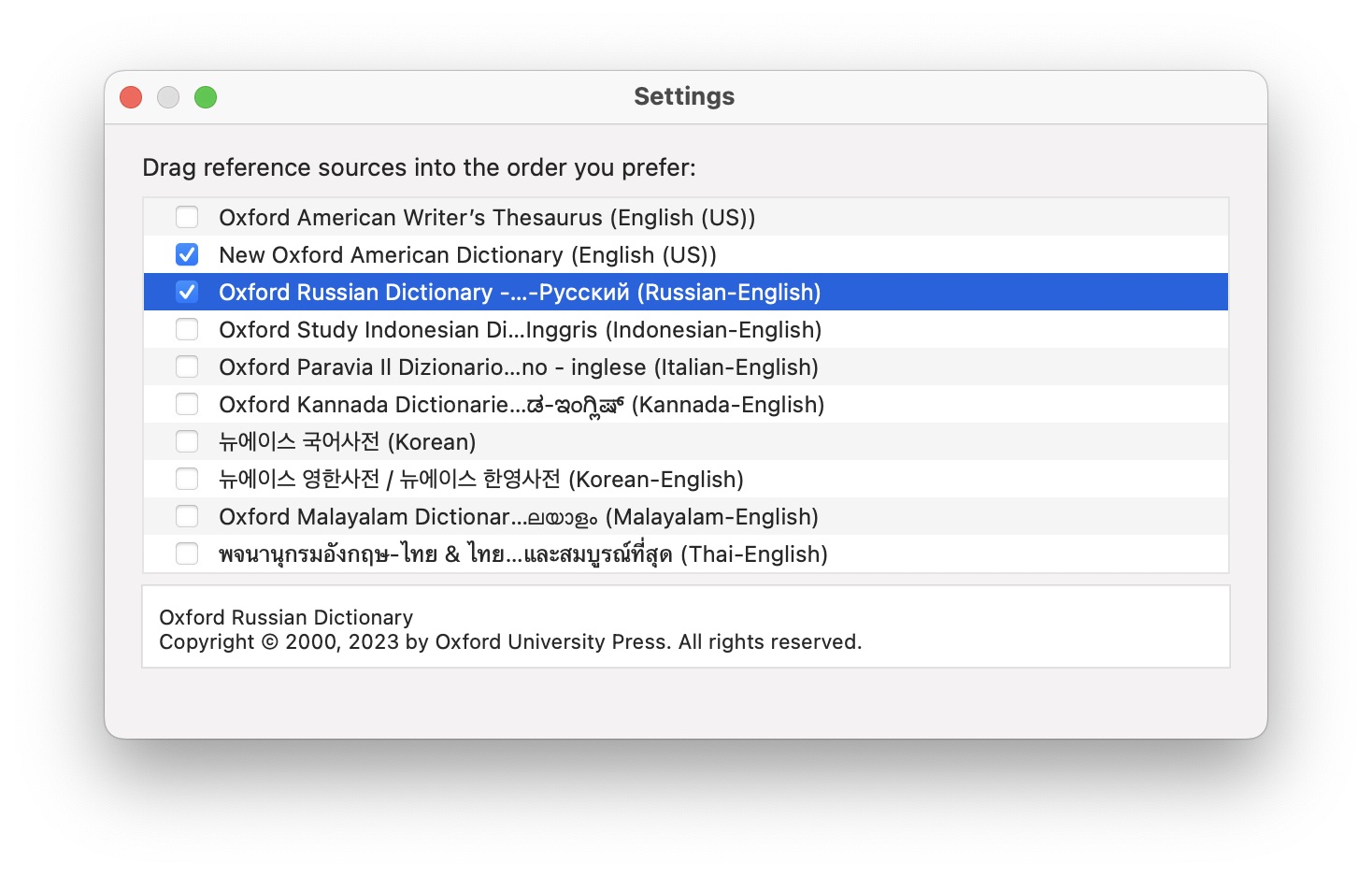
Task: Select New Oxford American Dictionary row text
Action: [x=467, y=255]
